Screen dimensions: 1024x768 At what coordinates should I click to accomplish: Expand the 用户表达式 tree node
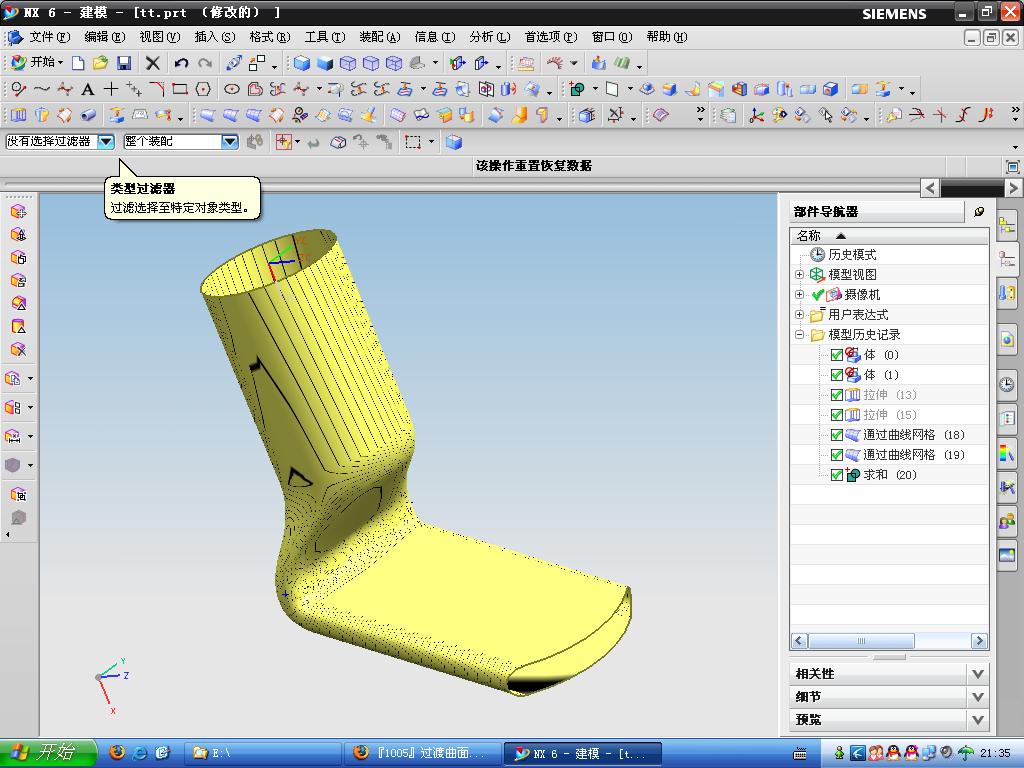(x=799, y=315)
